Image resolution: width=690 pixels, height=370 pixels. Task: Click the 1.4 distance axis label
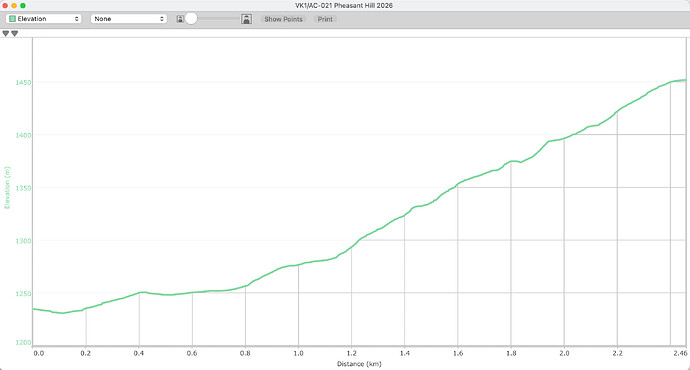click(x=404, y=353)
